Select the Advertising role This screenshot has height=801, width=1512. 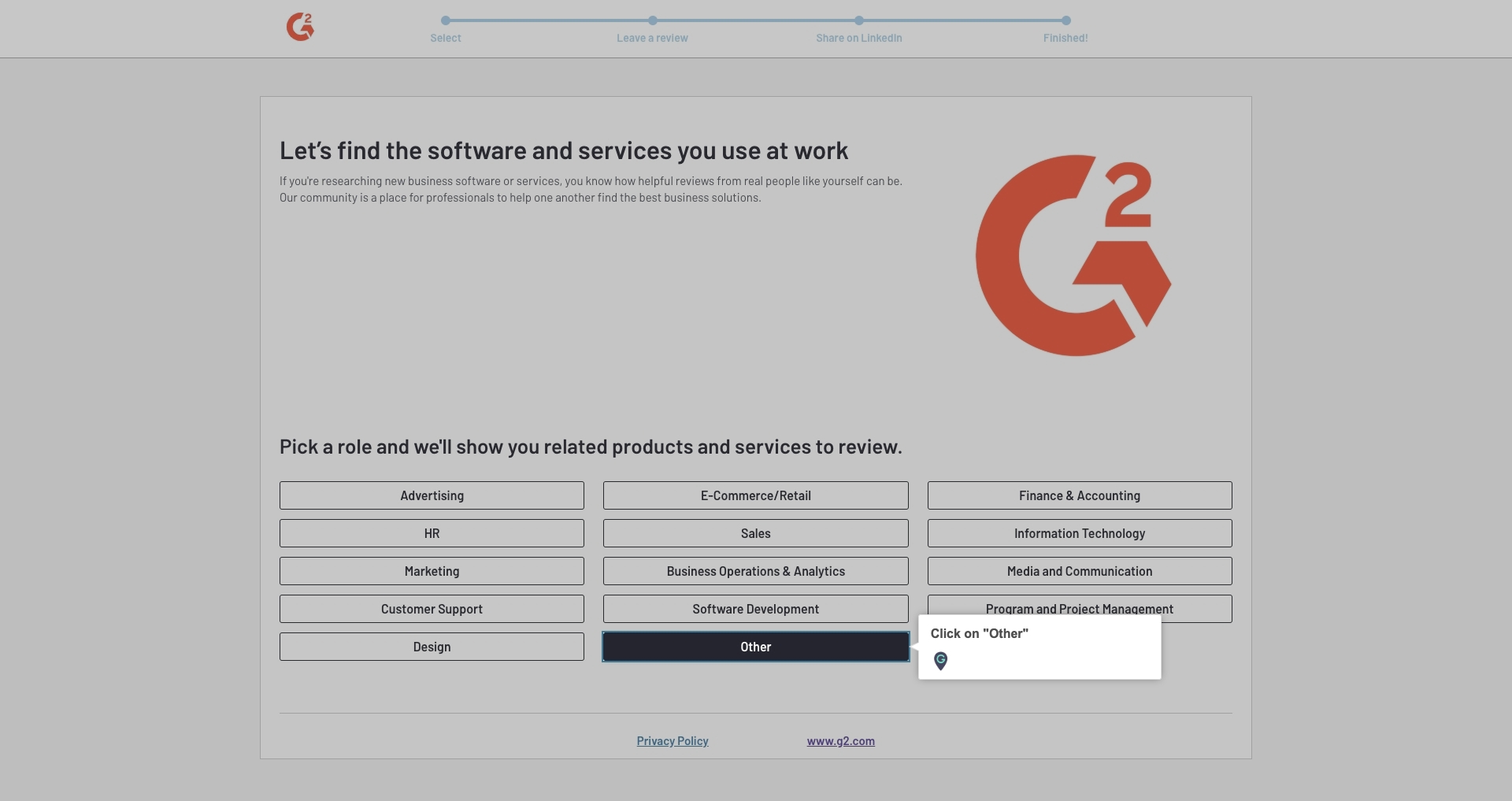tap(432, 495)
